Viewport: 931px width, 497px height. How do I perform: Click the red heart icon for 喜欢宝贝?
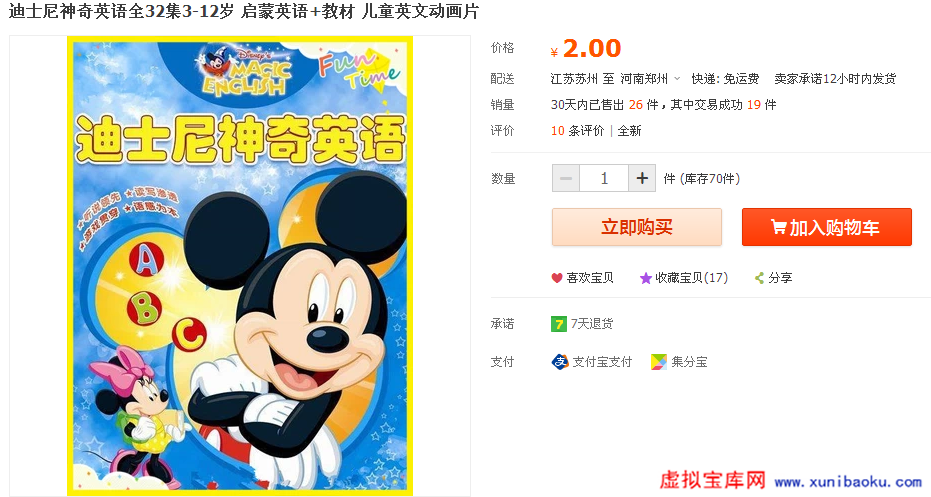557,278
